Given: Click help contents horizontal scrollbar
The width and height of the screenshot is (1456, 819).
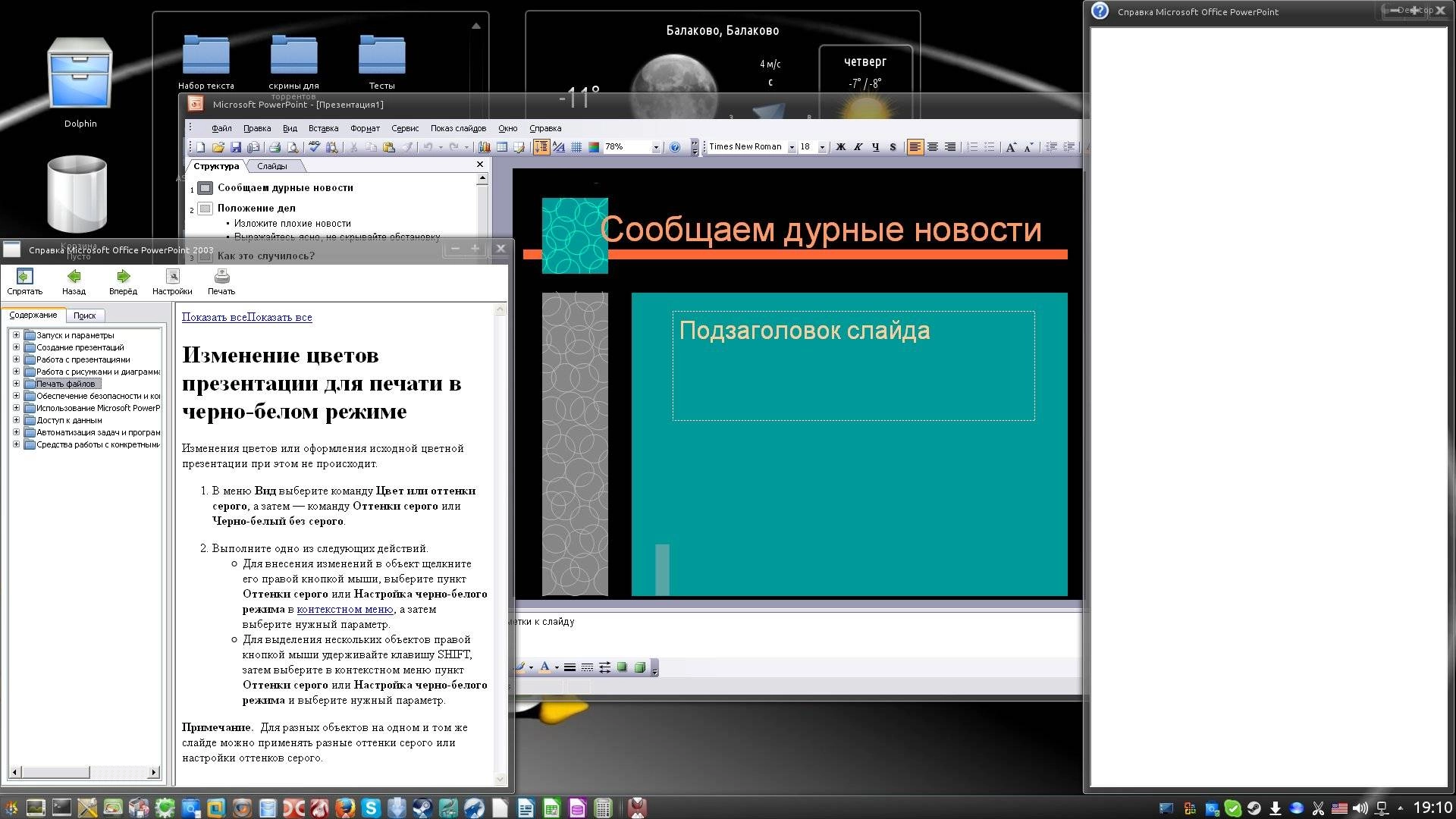Looking at the screenshot, I should click(x=84, y=772).
